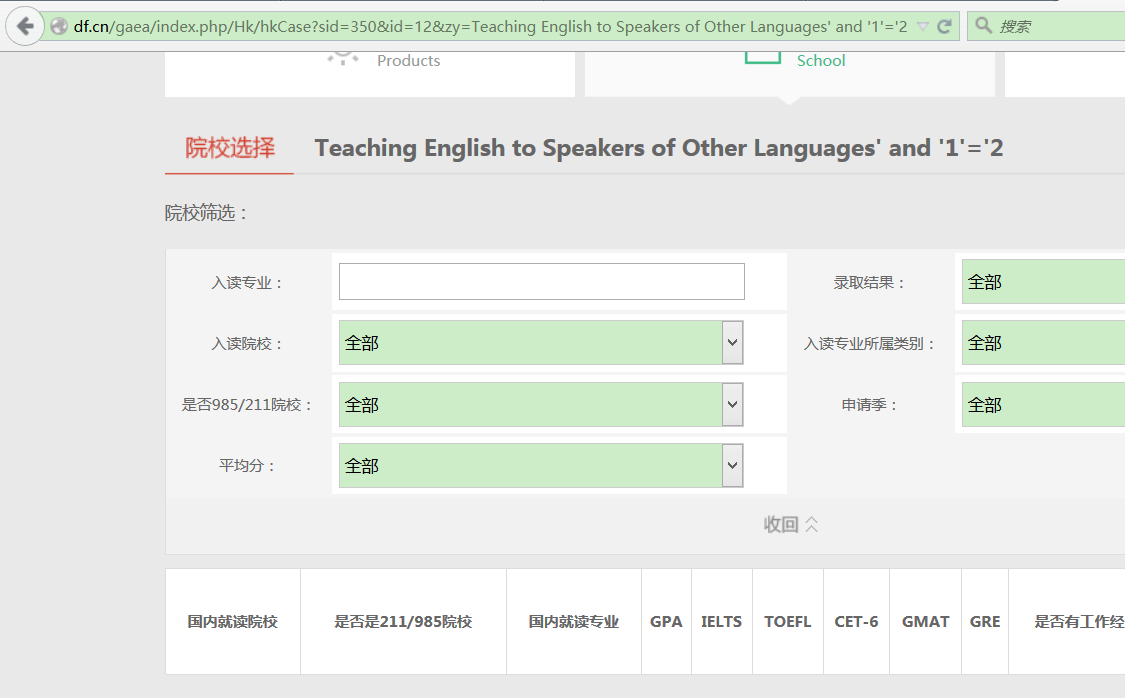
Task: Click the browser back arrow button
Action: (25, 27)
